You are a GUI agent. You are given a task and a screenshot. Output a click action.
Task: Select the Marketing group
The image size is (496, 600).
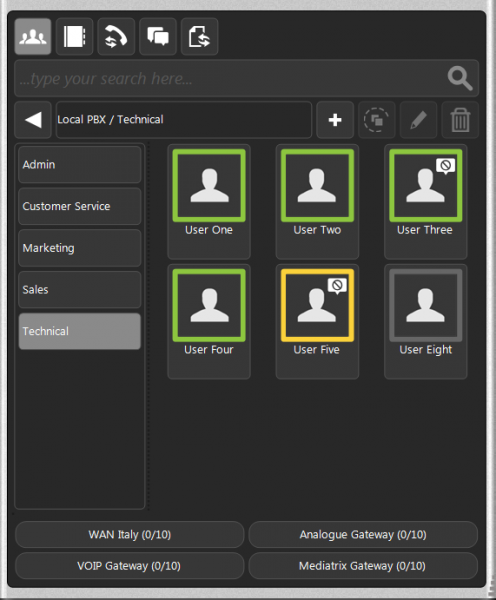tap(80, 248)
